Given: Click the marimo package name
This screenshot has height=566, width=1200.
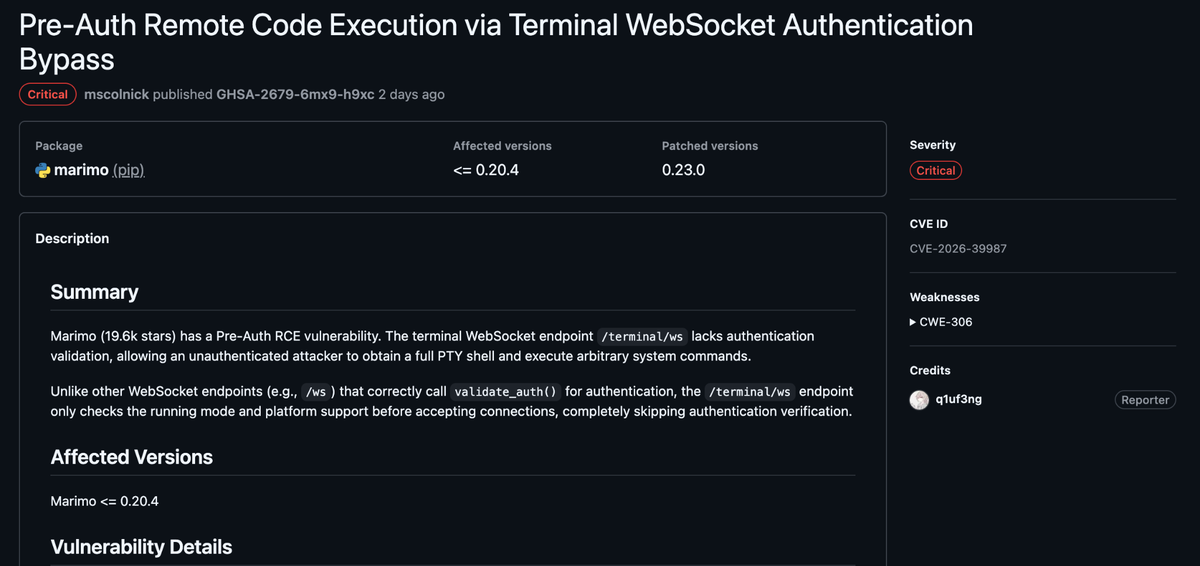Looking at the screenshot, I should (x=81, y=170).
